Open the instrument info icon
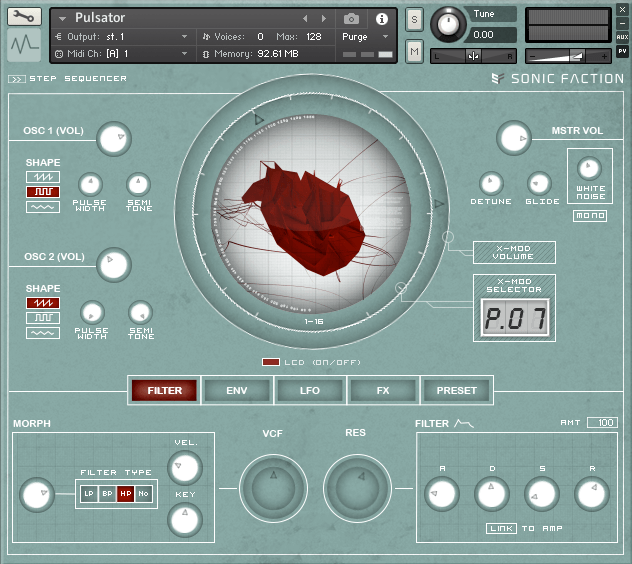 [x=382, y=19]
